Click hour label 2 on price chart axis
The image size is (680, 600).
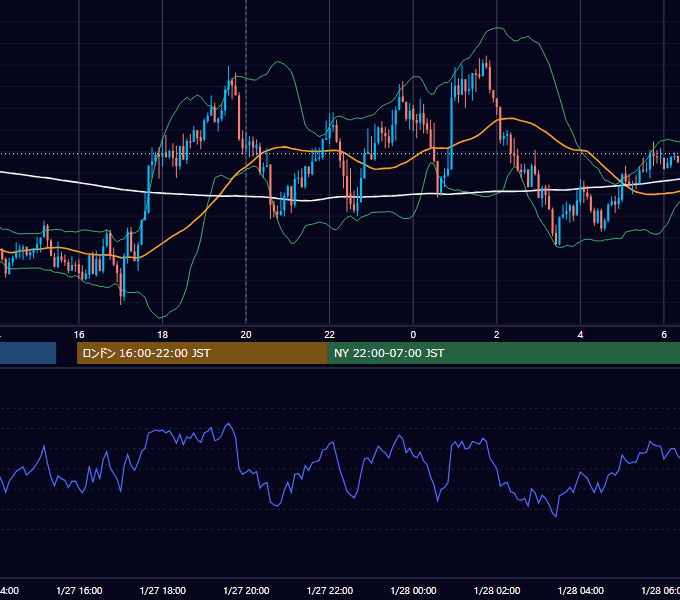point(497,335)
